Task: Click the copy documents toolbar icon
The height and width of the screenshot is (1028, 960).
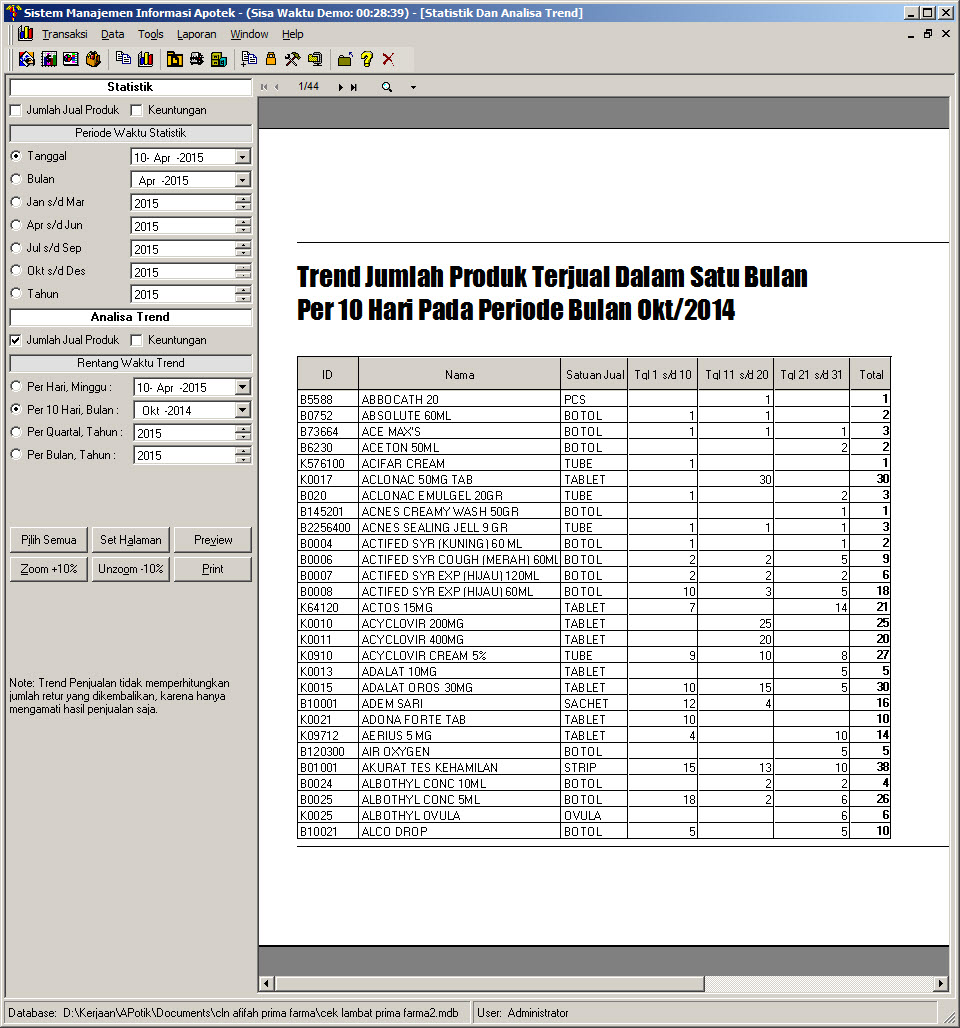Action: coord(123,59)
